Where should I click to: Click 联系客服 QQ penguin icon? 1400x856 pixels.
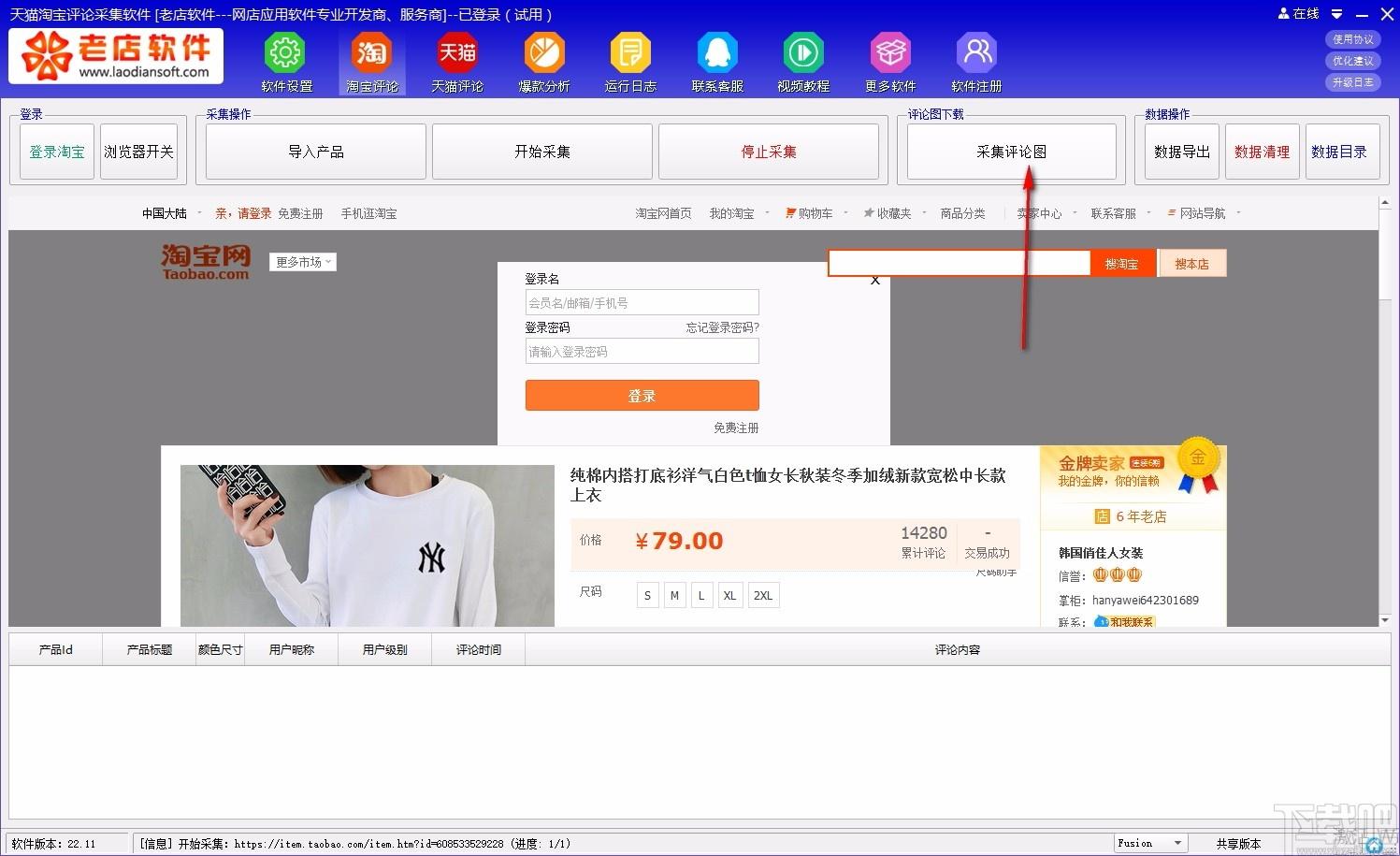point(717,53)
